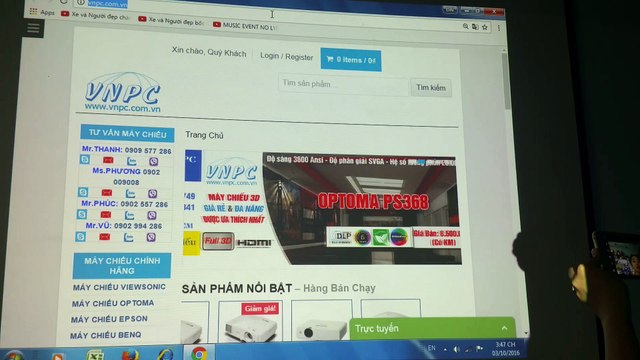The width and height of the screenshot is (640, 360).
Task: Open Skype icon under Mr.VŨ
Action: [x=81, y=236]
